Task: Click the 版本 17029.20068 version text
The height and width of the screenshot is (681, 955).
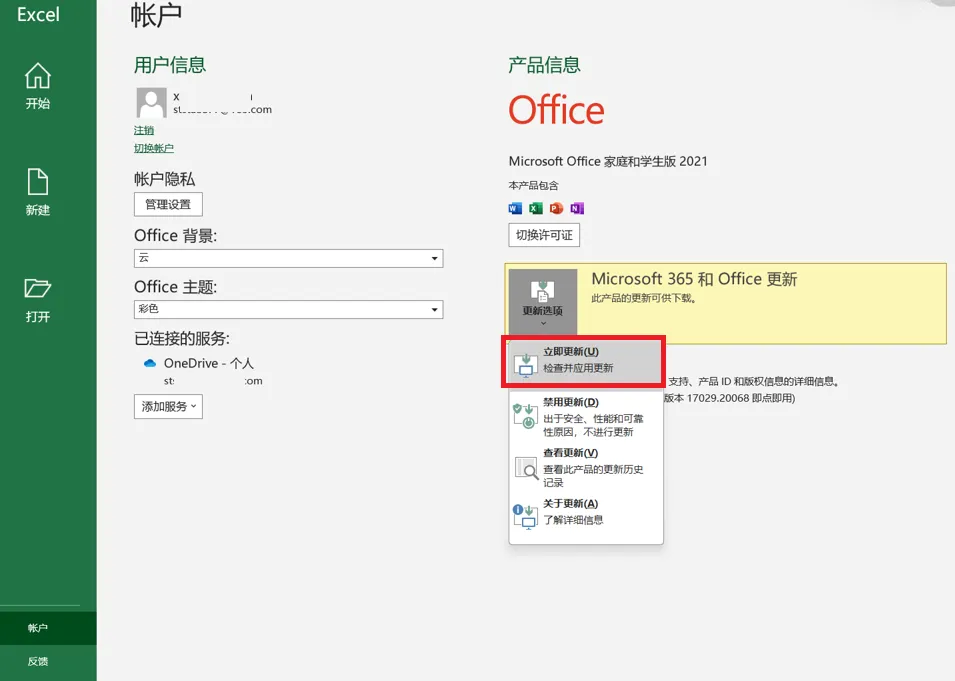Action: pos(729,398)
